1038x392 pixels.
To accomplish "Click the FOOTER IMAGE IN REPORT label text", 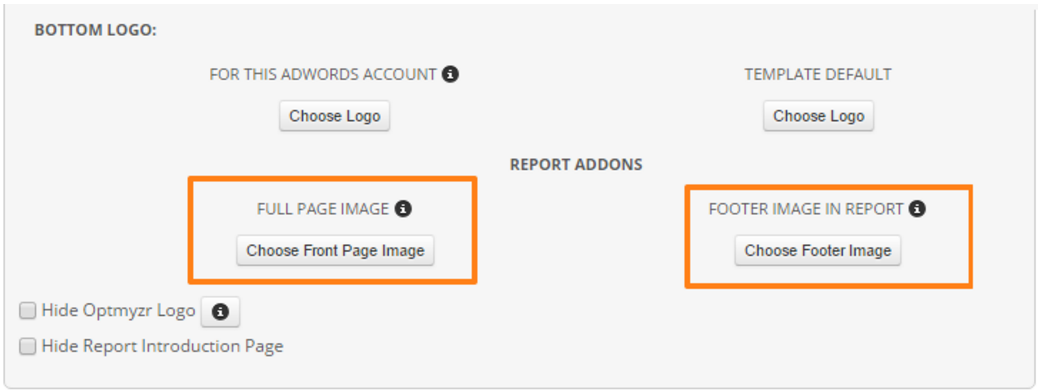I will 806,209.
